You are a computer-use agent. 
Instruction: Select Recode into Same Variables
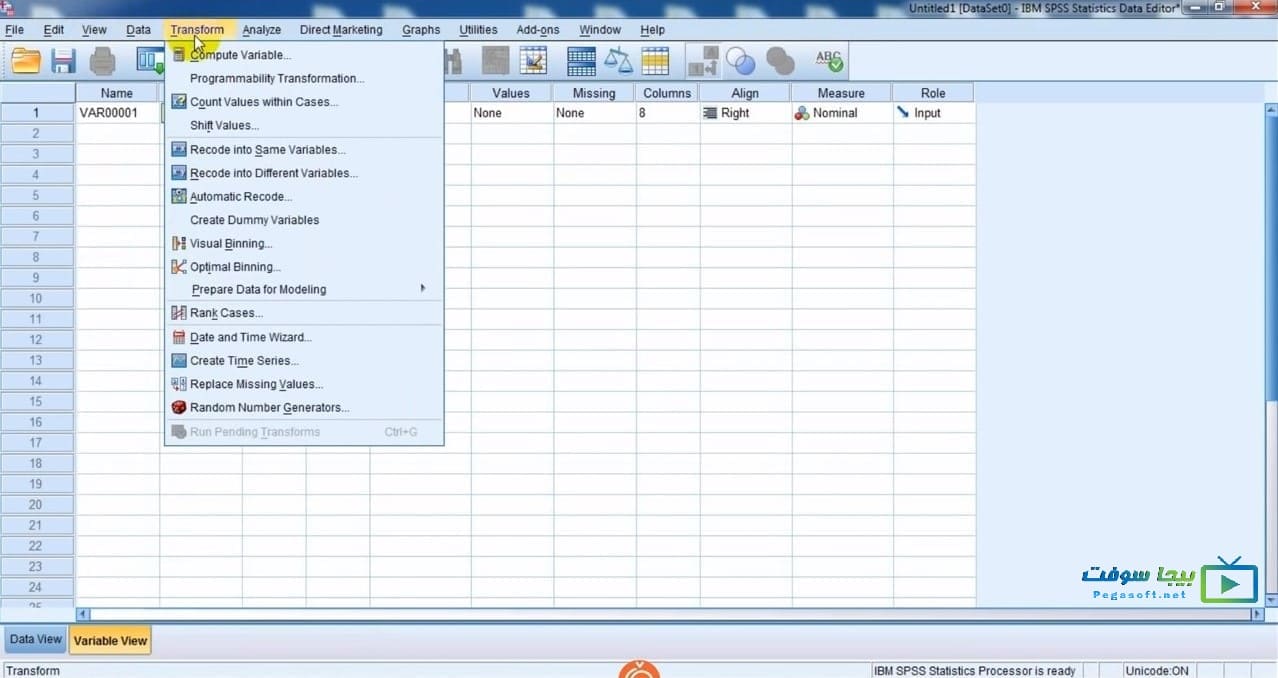tap(304, 150)
